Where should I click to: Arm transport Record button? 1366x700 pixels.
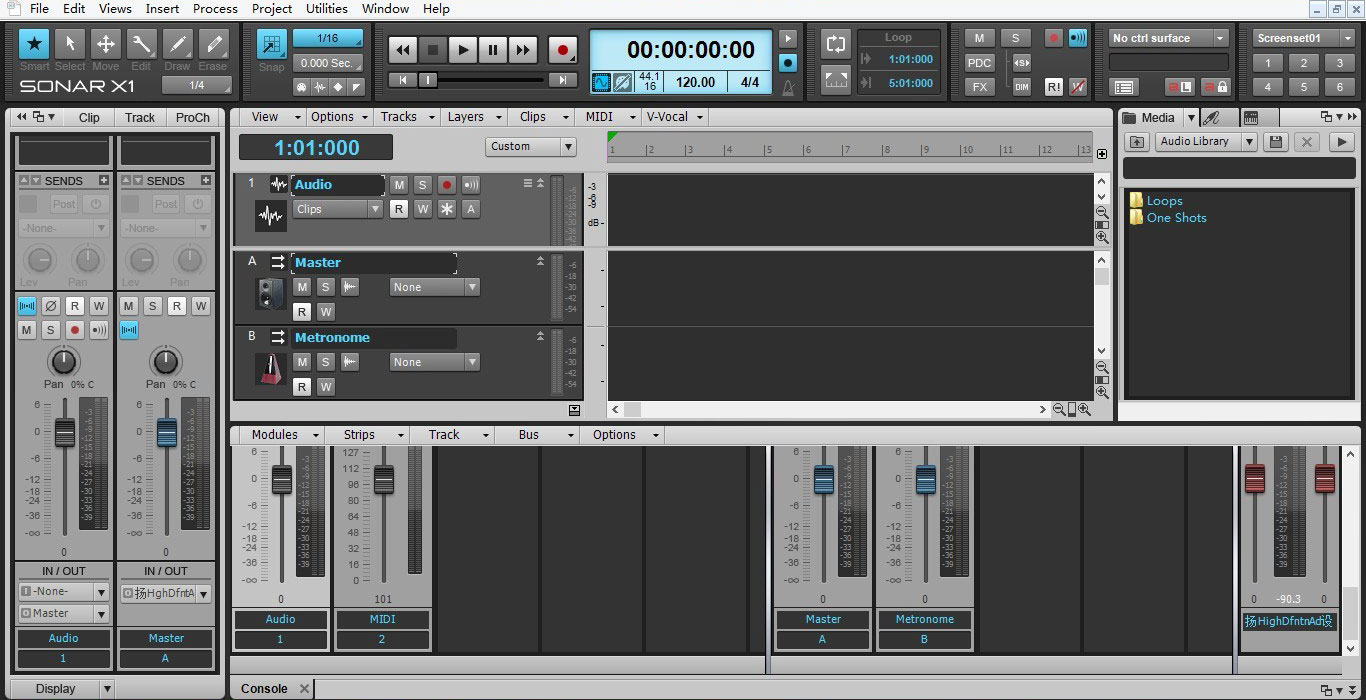tap(562, 49)
